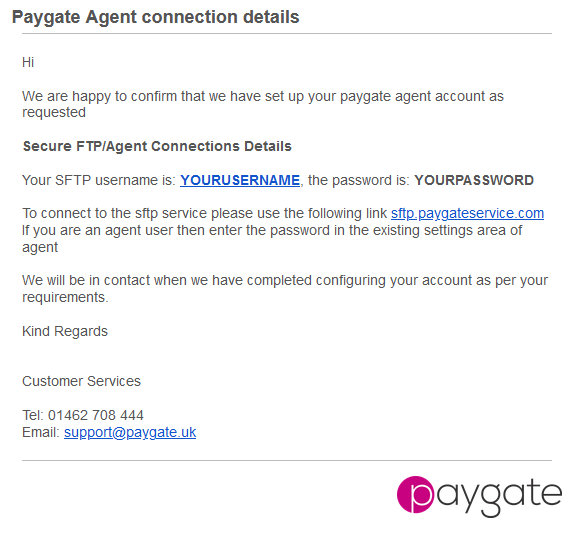575x534 pixels.
Task: Open the YOURUSERNAME link
Action: 240,180
